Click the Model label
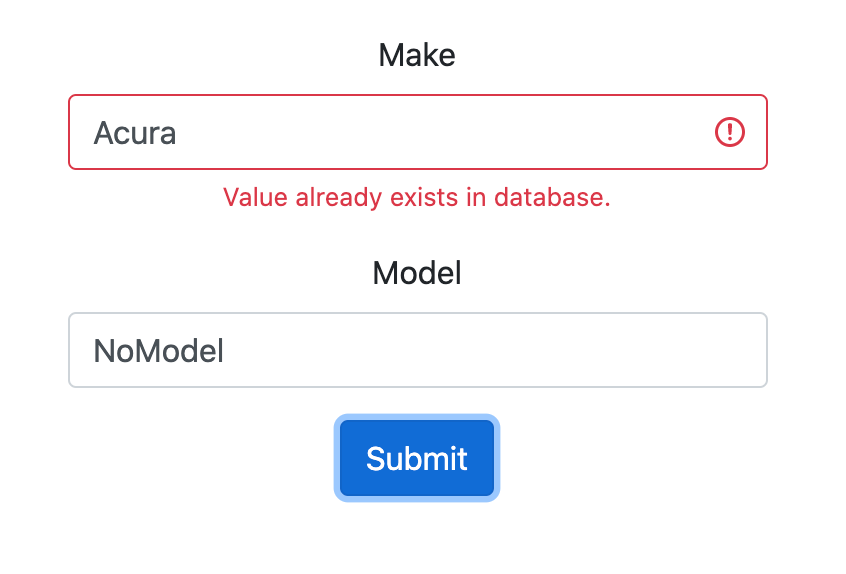Image resolution: width=846 pixels, height=574 pixels. [x=417, y=273]
